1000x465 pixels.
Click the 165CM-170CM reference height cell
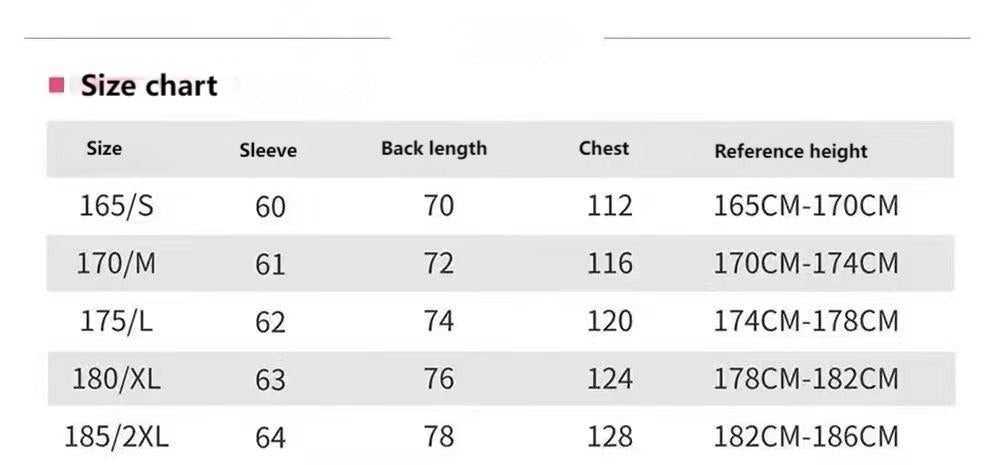coord(806,206)
